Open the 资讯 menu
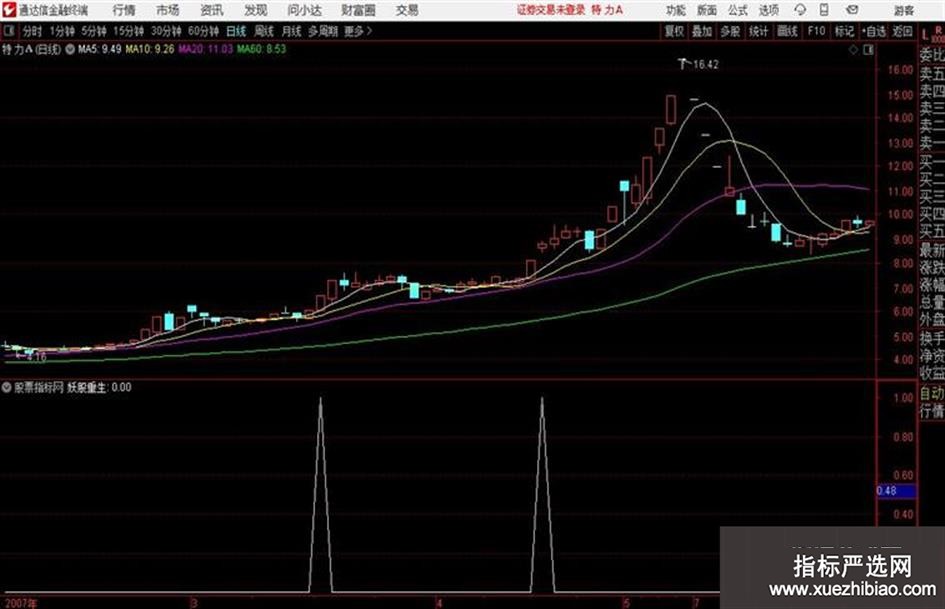 (x=212, y=10)
